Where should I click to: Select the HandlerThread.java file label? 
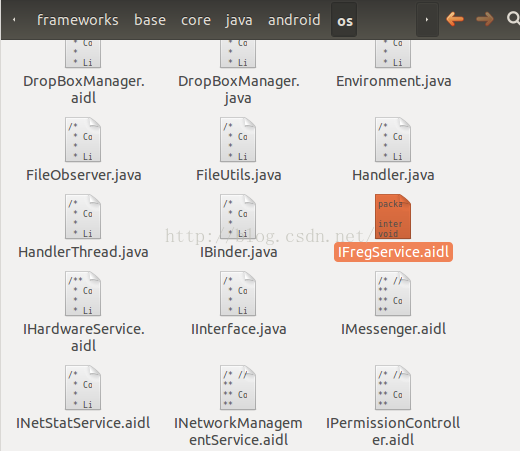tap(83, 252)
